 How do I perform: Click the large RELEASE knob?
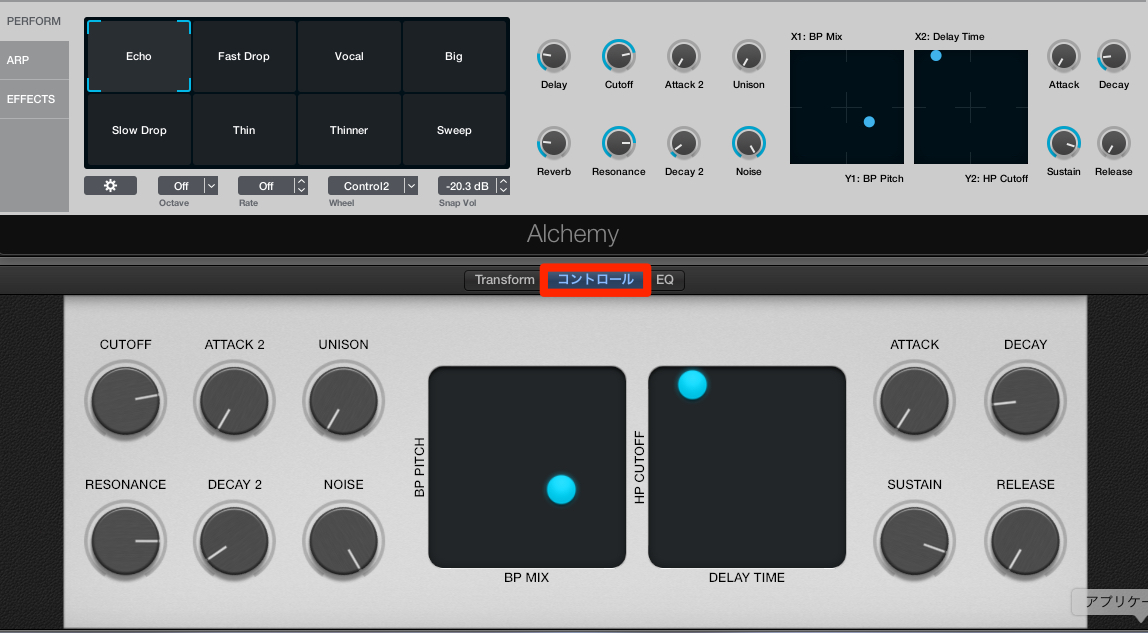click(1025, 542)
